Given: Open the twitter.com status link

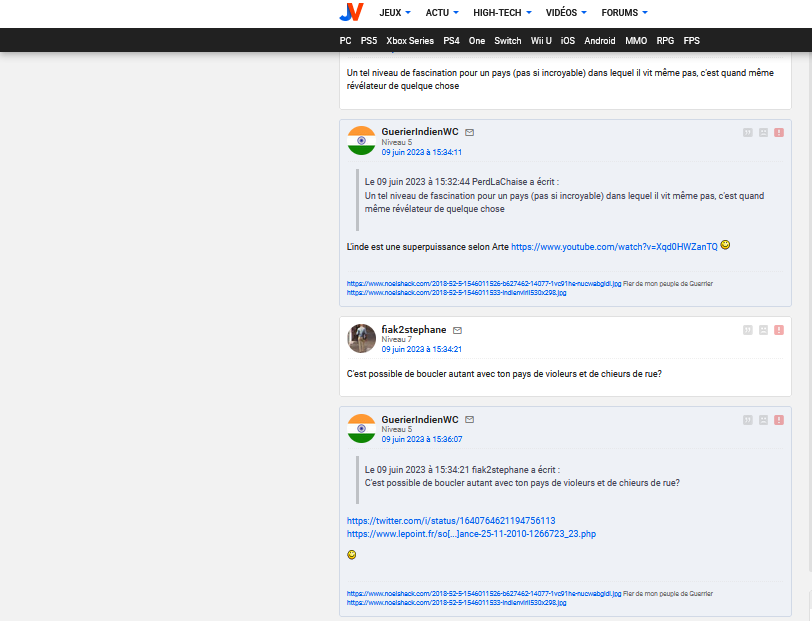Looking at the screenshot, I should (x=450, y=521).
